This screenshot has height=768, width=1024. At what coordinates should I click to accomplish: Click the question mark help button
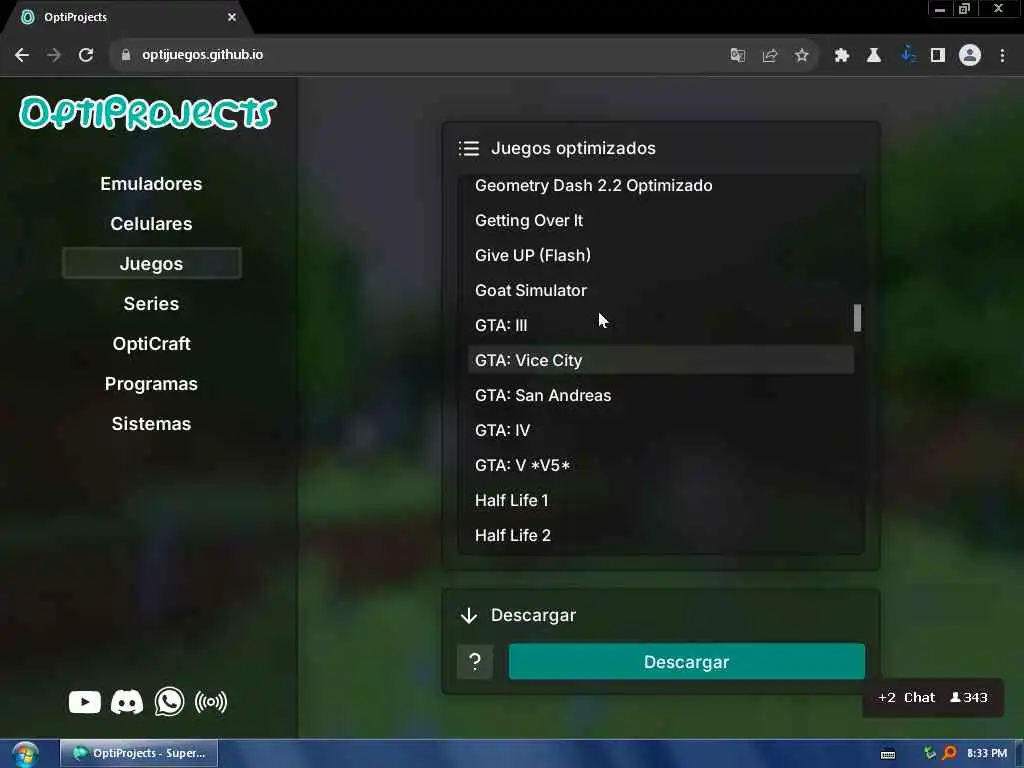pyautogui.click(x=475, y=662)
